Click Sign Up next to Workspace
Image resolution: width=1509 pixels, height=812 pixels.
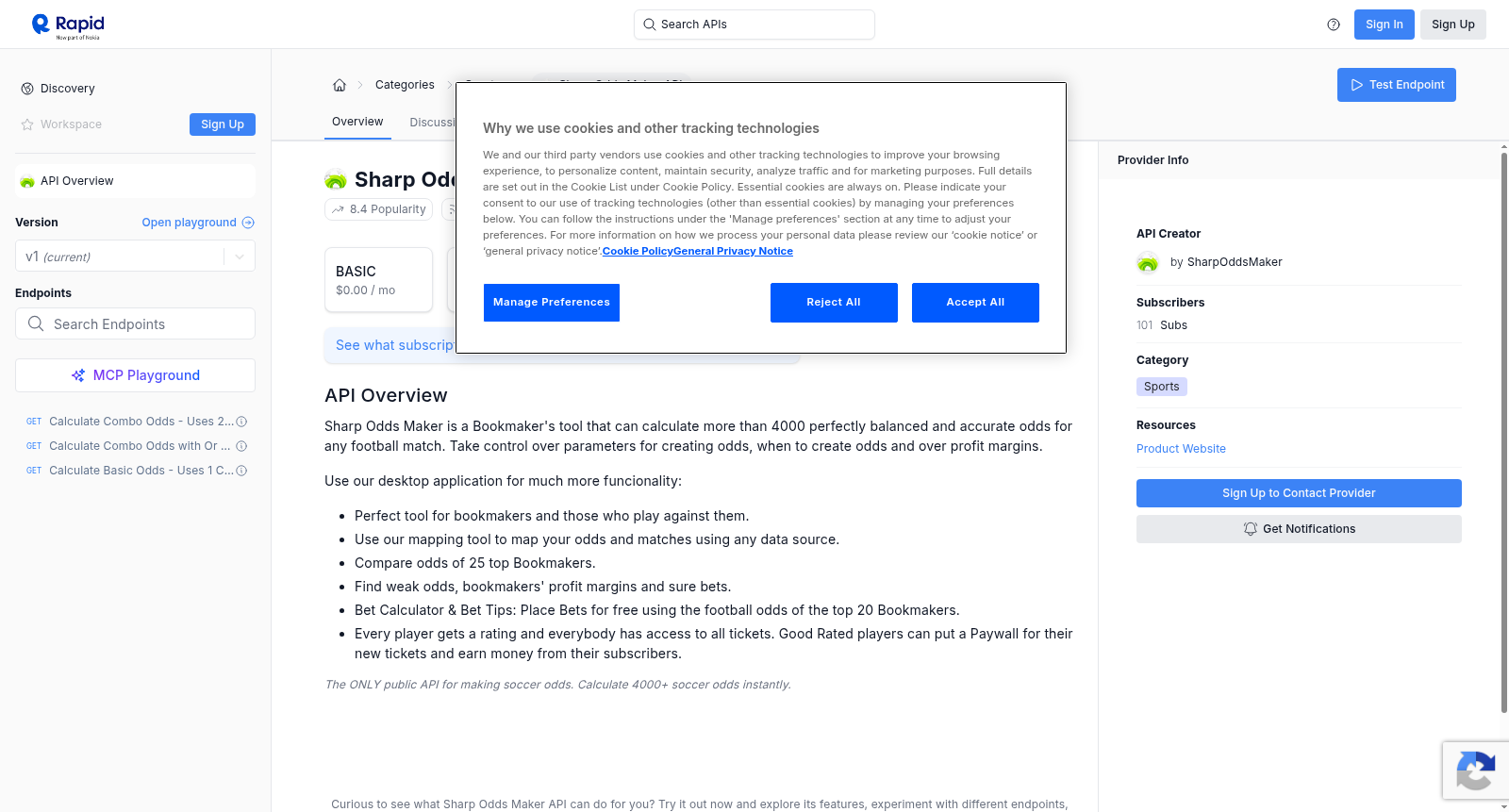223,124
